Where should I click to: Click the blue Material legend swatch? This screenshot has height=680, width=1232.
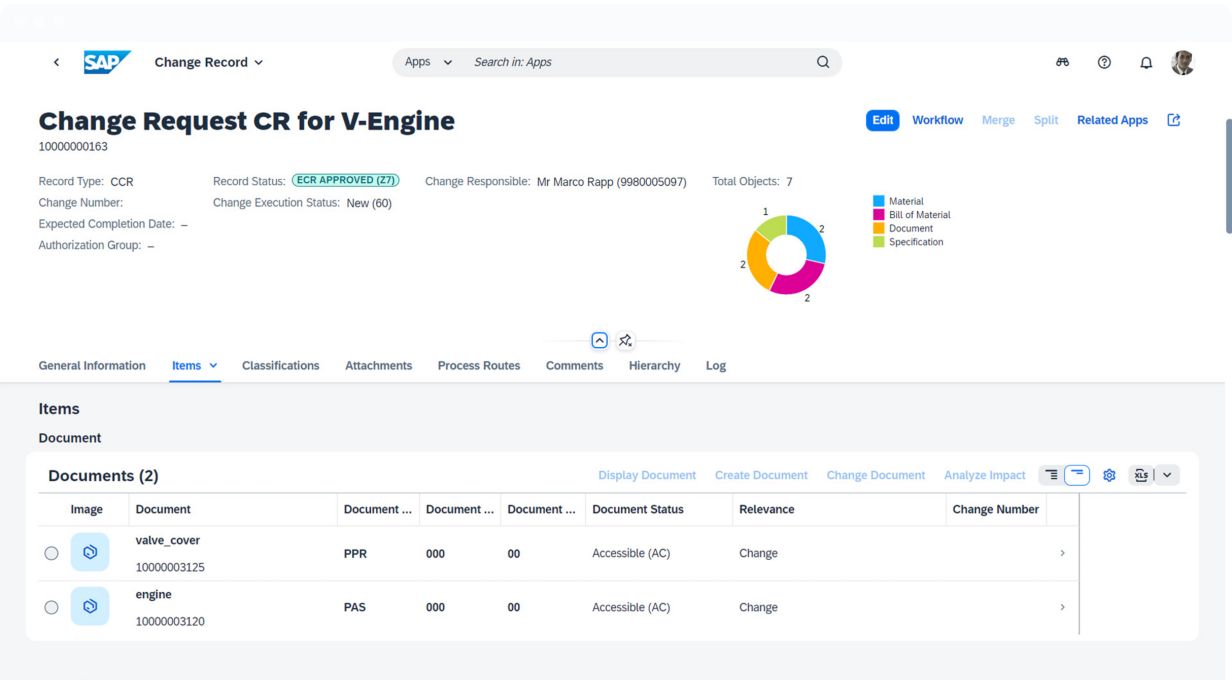(878, 201)
